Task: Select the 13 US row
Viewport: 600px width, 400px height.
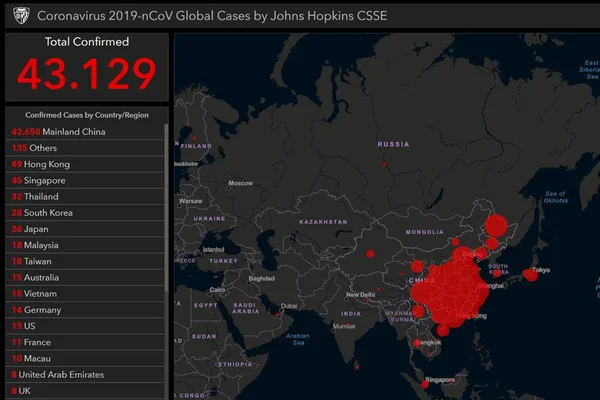Action: (x=85, y=326)
